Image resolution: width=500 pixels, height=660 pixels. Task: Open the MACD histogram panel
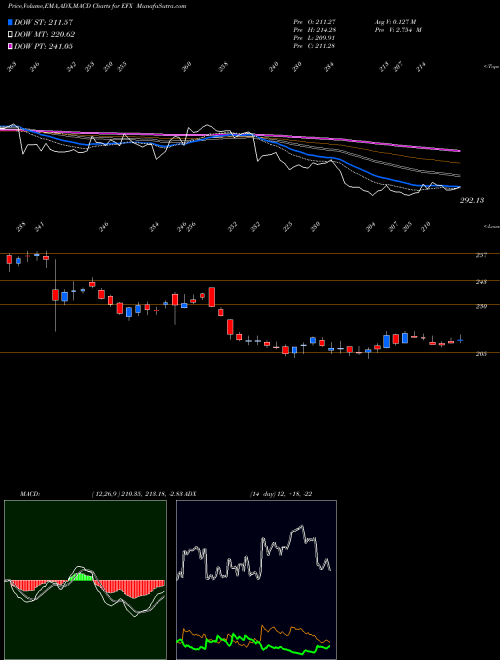click(x=85, y=580)
